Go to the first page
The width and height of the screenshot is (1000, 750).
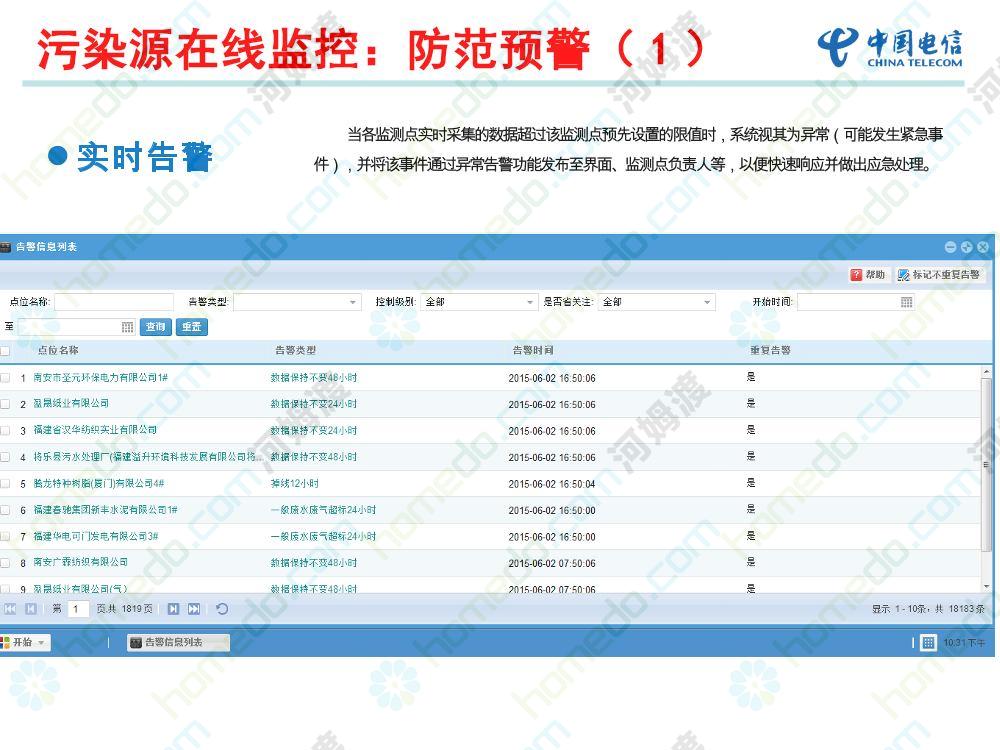10,609
